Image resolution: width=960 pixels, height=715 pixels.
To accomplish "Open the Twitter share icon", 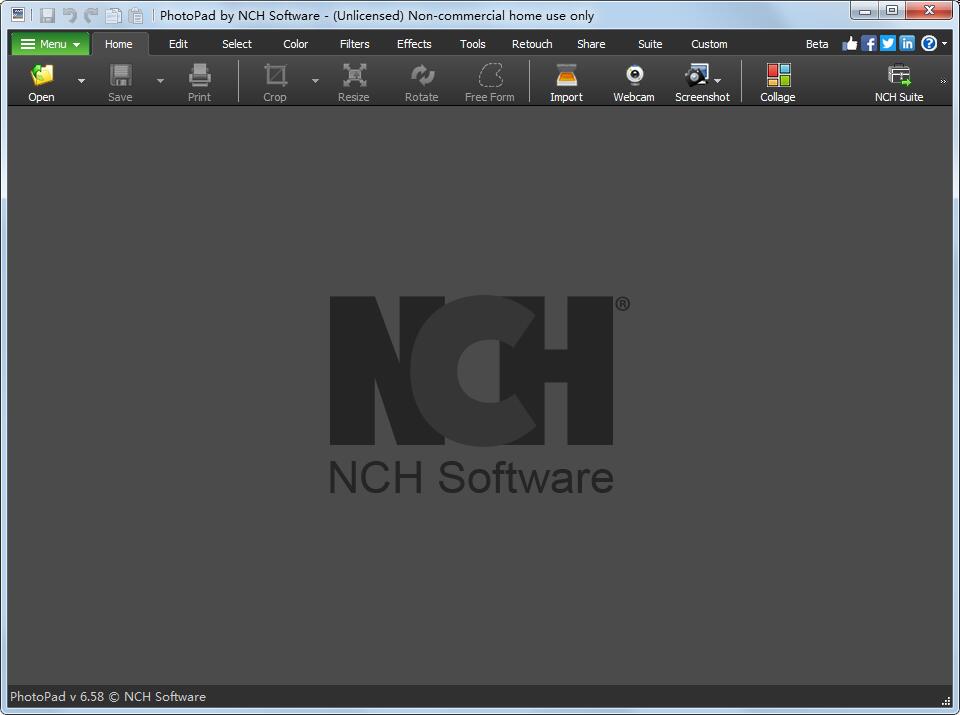I will (x=888, y=43).
